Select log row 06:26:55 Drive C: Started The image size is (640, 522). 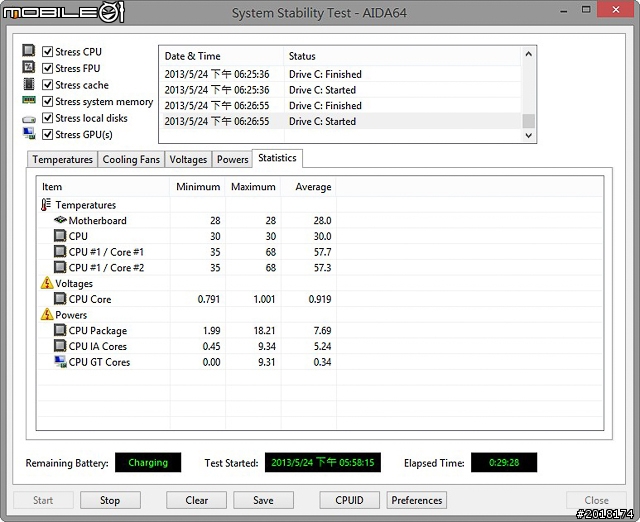341,121
